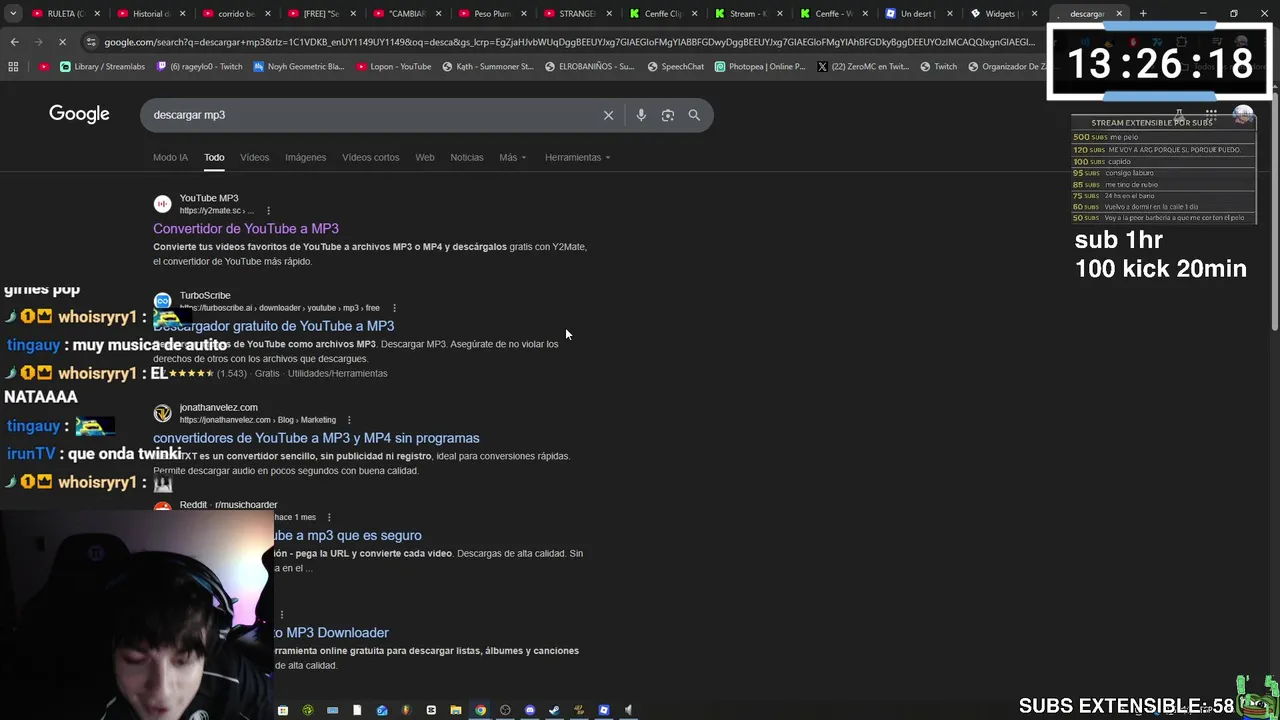Switch to Peso Pluma browser tab
Image resolution: width=1280 pixels, height=720 pixels.
(x=492, y=14)
